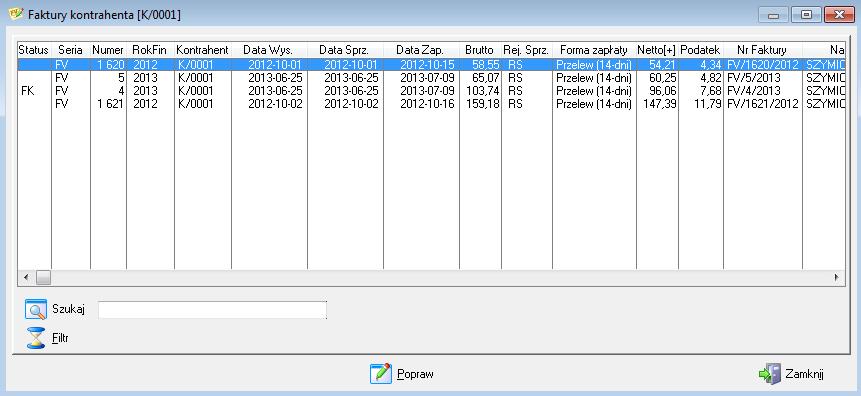Click the Podatek value 4,82
The width and height of the screenshot is (861, 396).
pos(711,78)
